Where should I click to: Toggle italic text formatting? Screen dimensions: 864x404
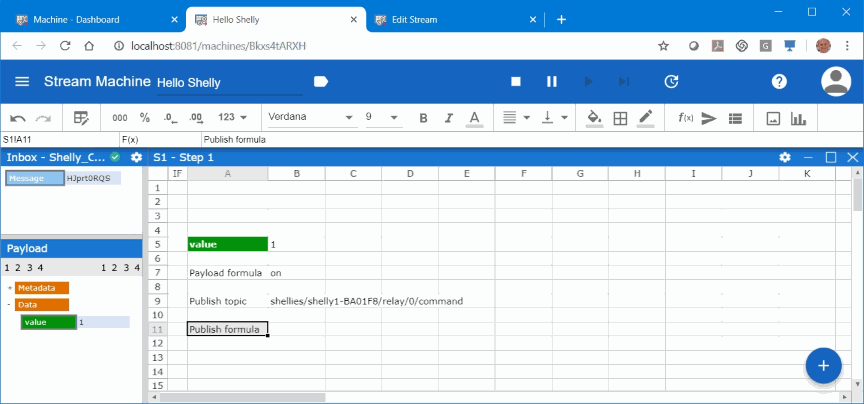coord(448,118)
